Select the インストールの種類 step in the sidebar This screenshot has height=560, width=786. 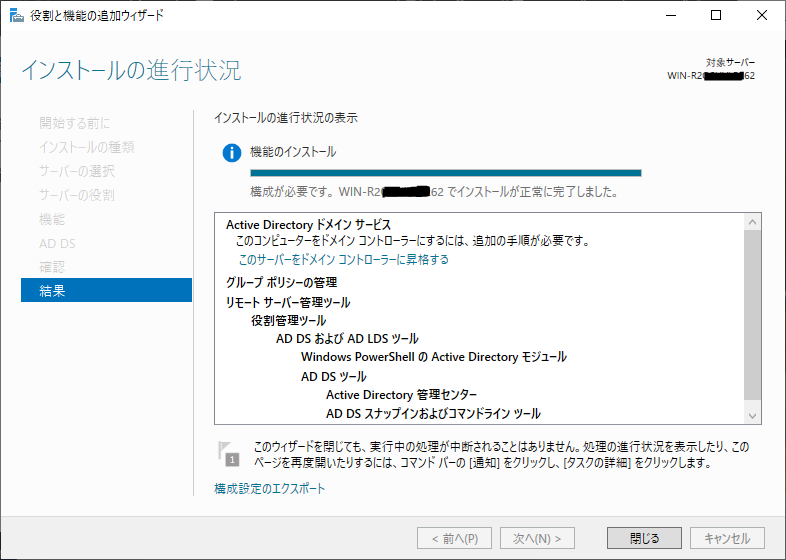87,147
